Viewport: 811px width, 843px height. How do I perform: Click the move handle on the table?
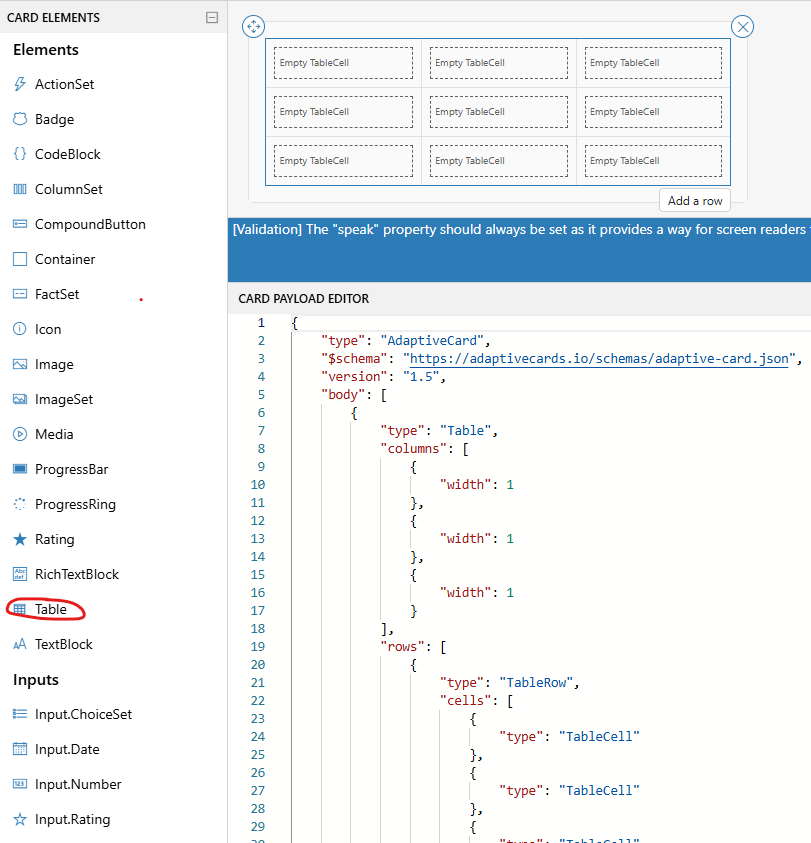[253, 26]
